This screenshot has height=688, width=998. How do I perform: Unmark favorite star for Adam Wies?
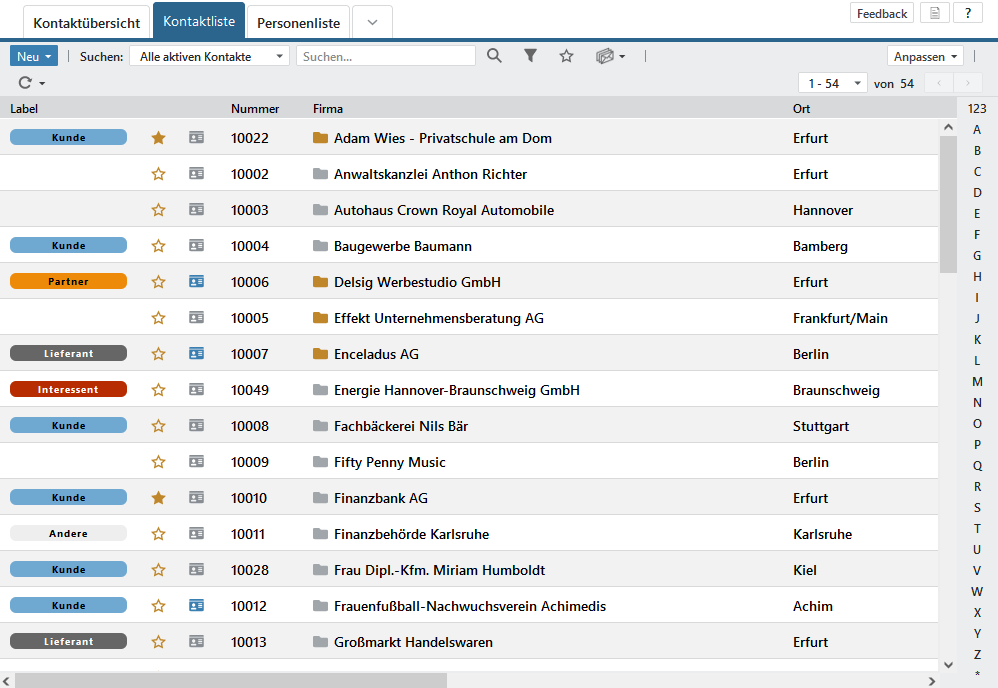158,138
